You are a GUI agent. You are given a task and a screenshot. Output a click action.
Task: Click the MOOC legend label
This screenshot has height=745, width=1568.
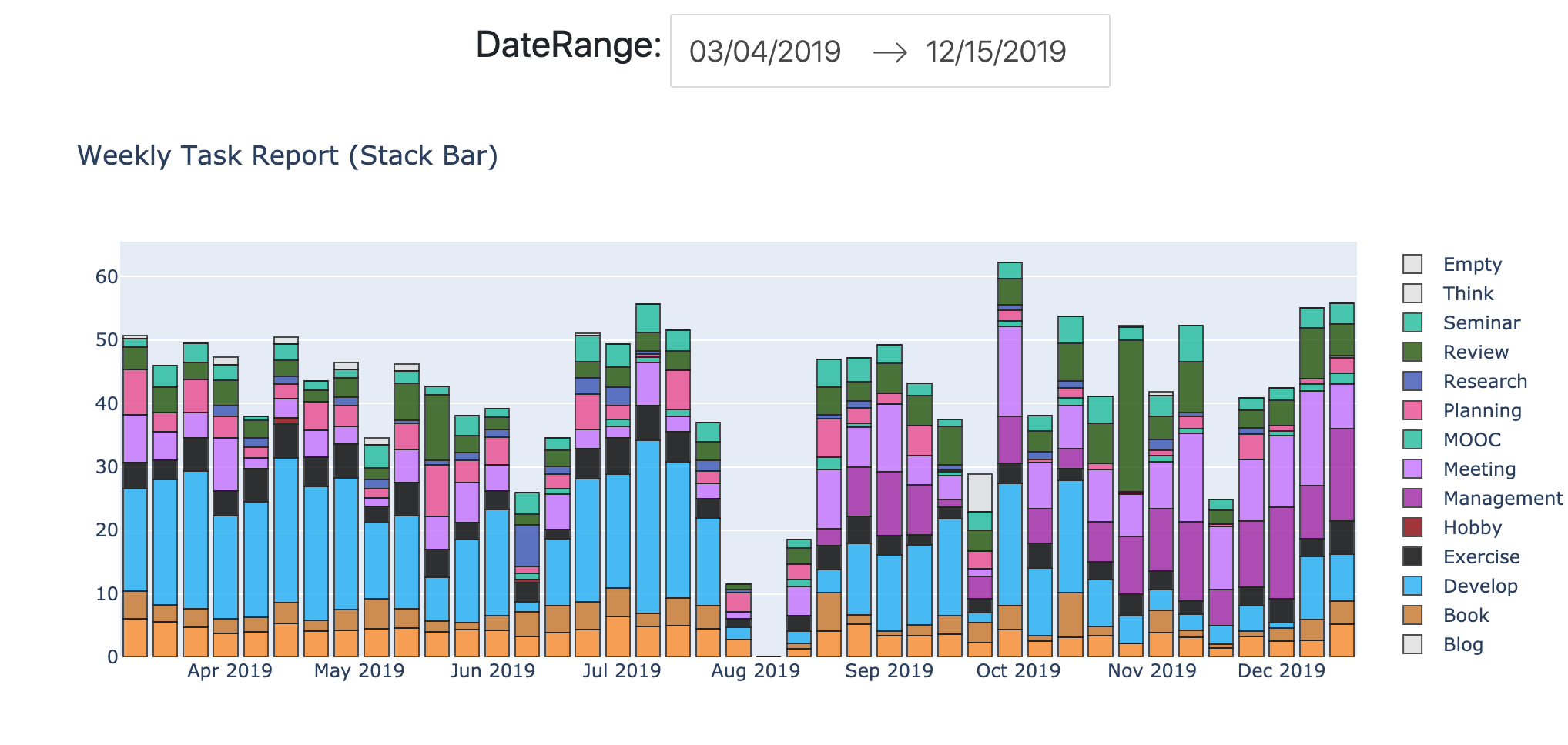(x=1472, y=439)
